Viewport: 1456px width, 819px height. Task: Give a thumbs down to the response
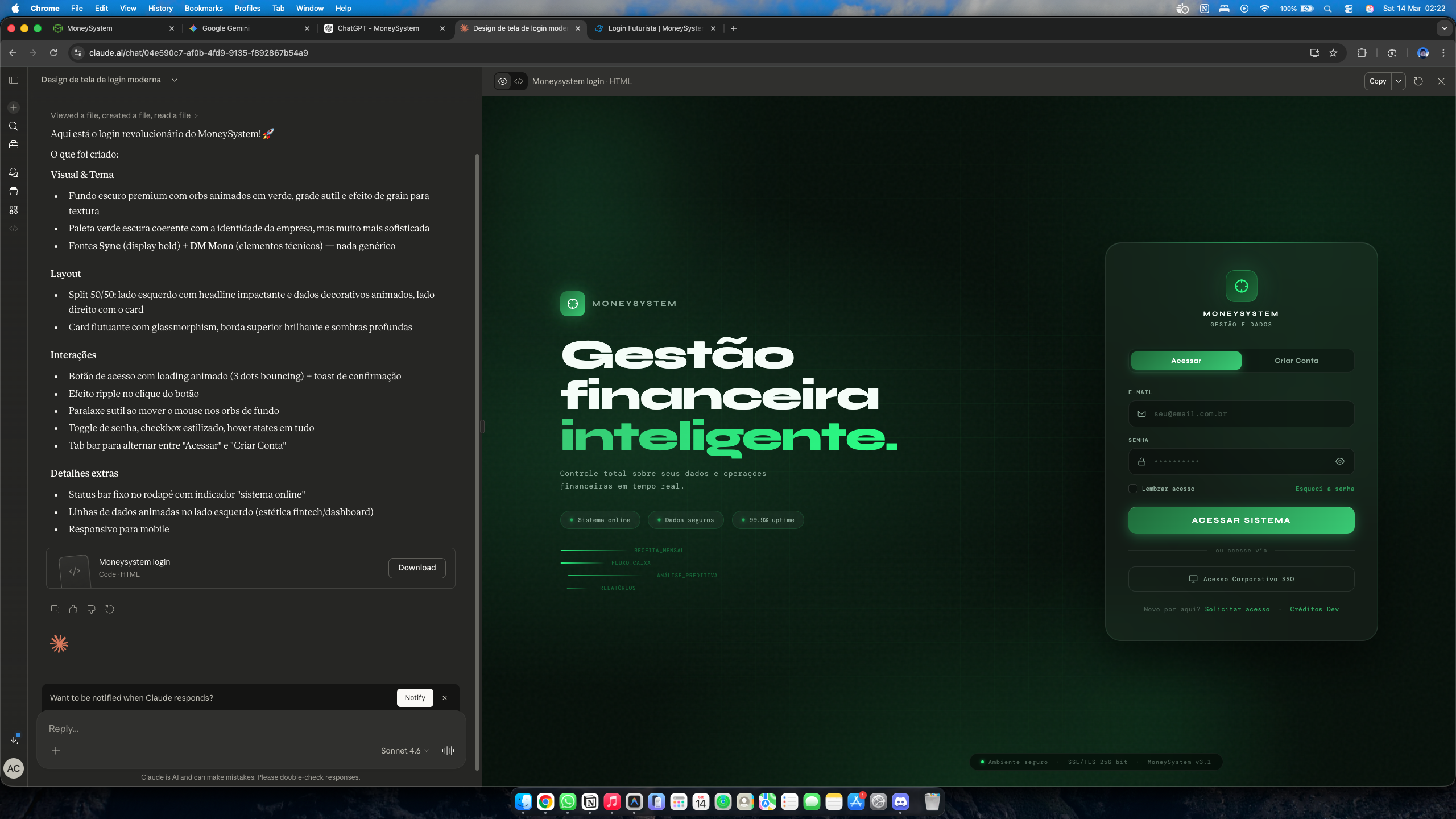[x=91, y=609]
